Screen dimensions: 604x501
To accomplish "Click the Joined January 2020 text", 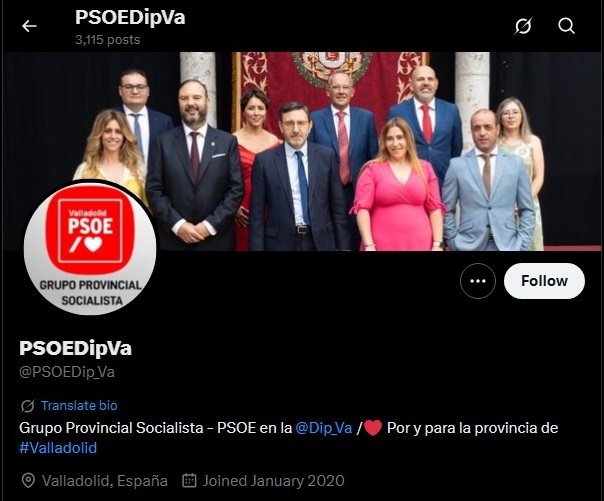I will [x=273, y=481].
